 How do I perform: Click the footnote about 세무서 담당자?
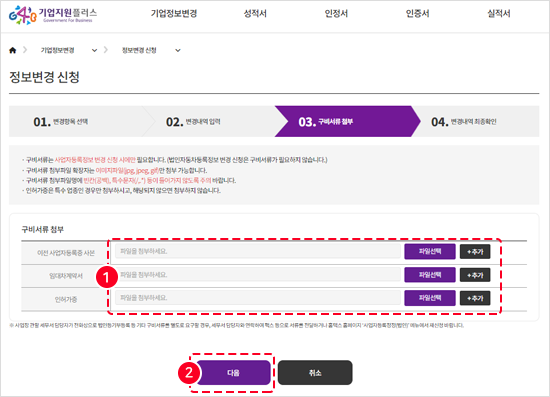(x=237, y=325)
